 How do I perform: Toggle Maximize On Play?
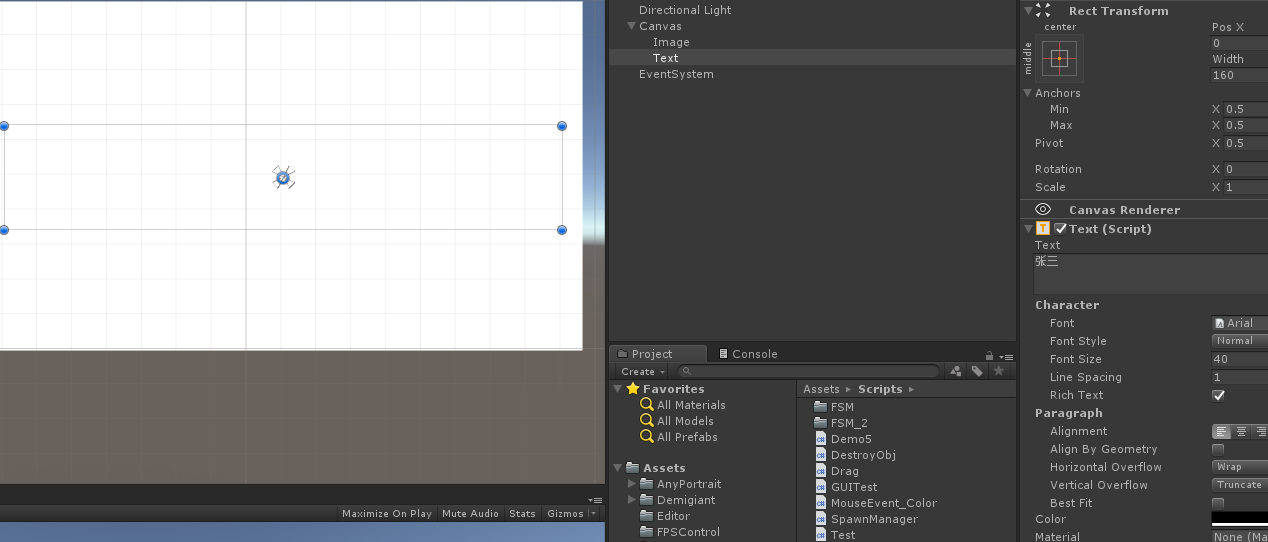pyautogui.click(x=387, y=514)
